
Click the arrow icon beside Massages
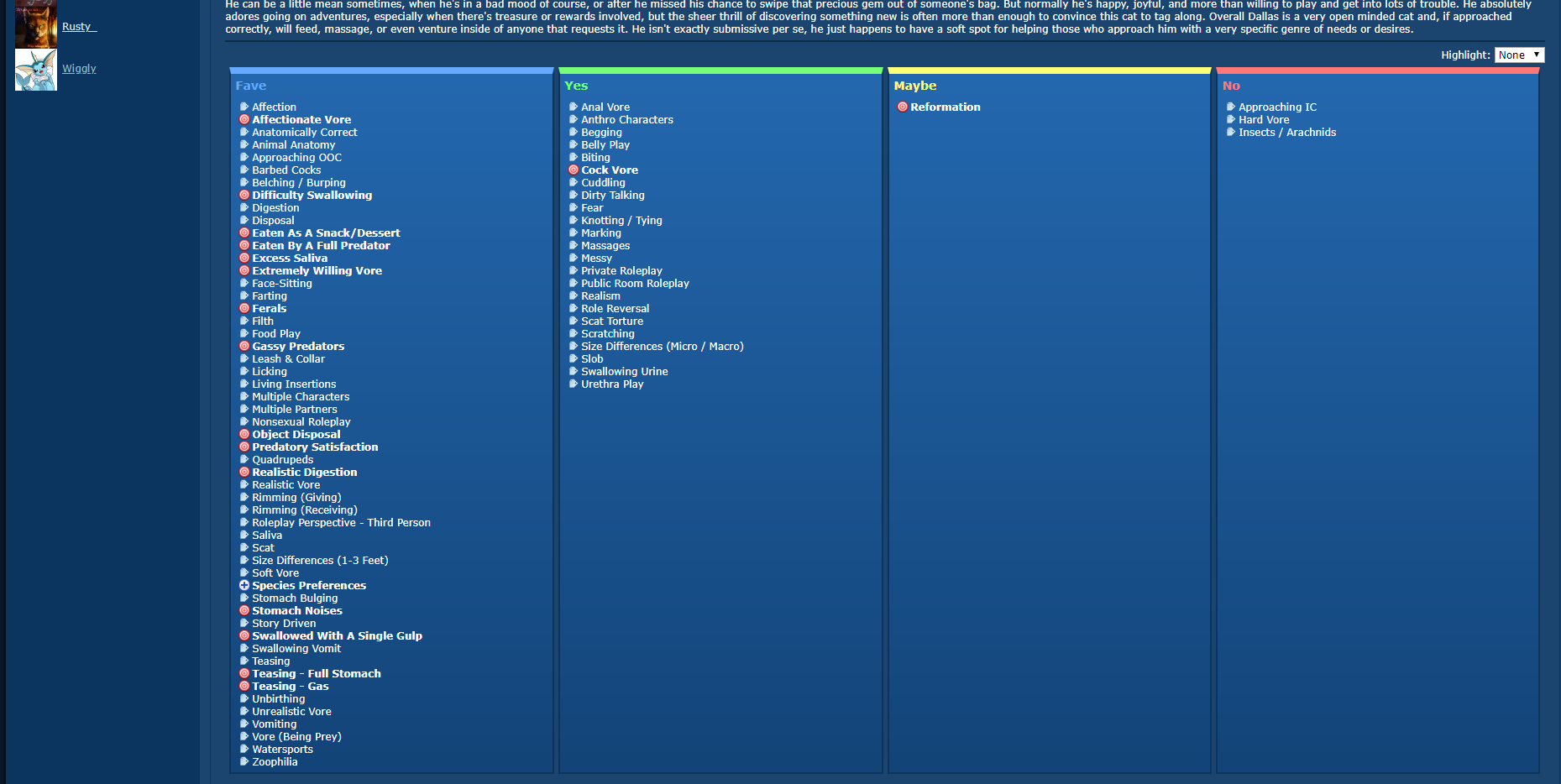click(x=574, y=245)
